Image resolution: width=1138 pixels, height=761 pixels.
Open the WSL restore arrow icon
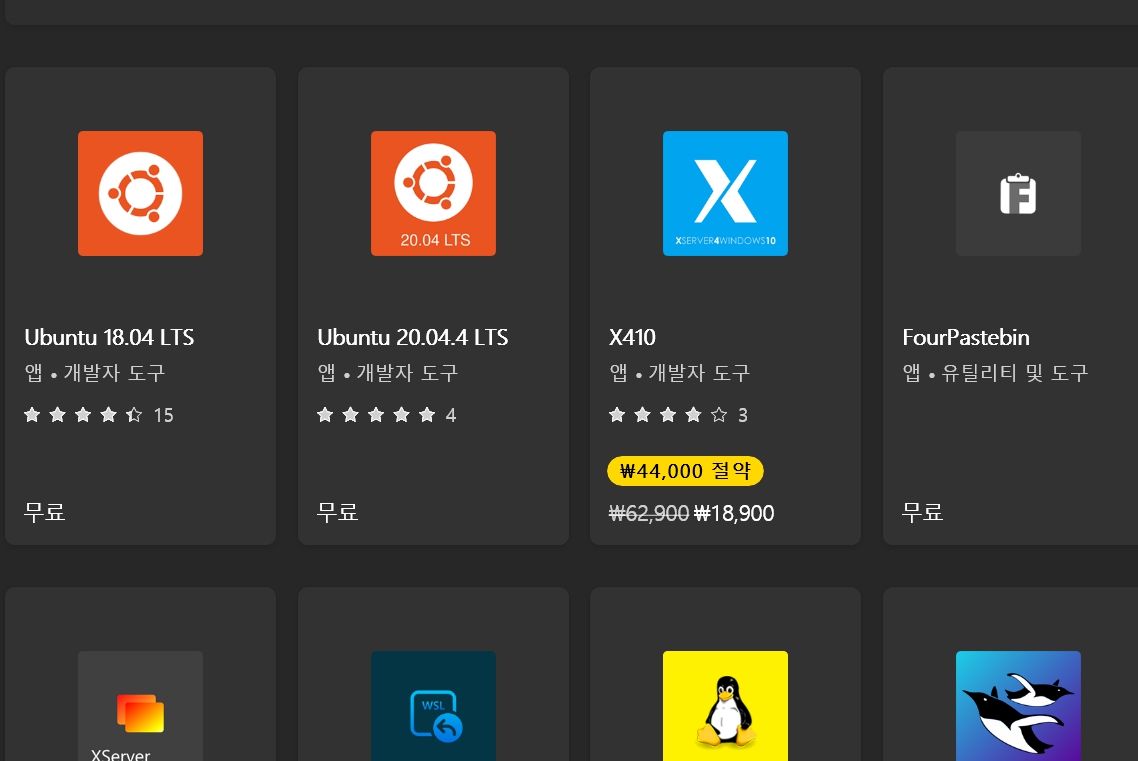point(433,706)
